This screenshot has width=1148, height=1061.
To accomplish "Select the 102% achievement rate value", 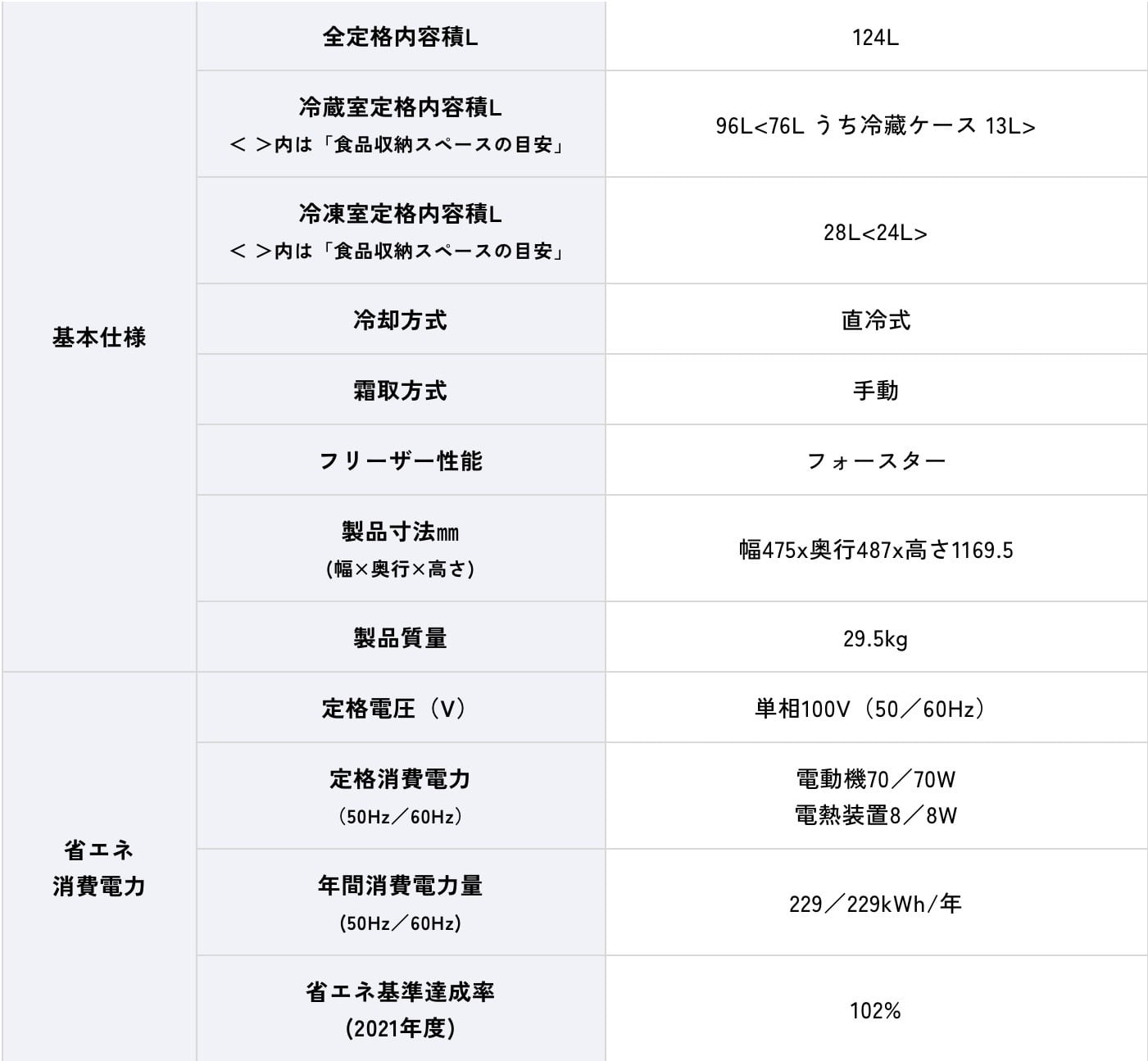I will [875, 1010].
